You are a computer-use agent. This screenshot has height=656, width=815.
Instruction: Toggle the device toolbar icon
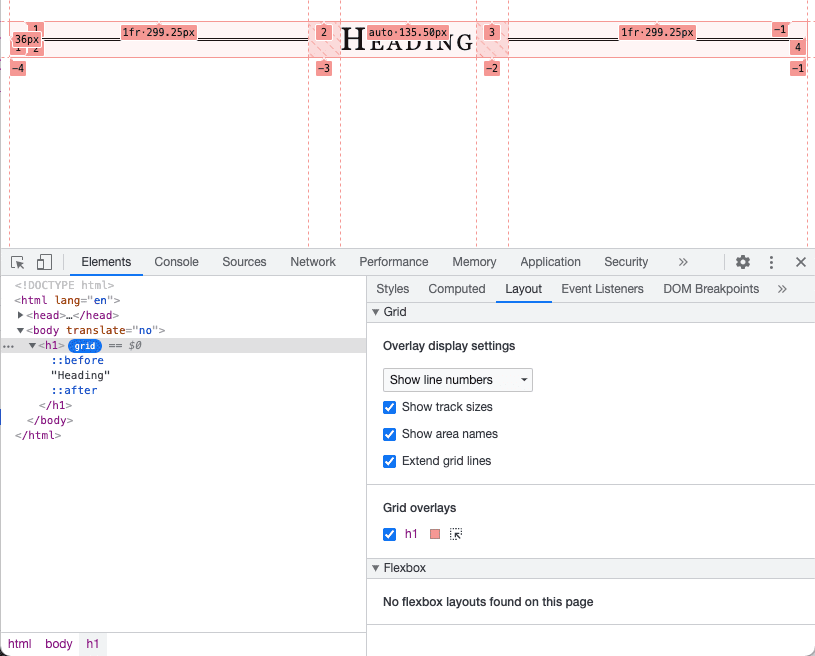click(43, 261)
